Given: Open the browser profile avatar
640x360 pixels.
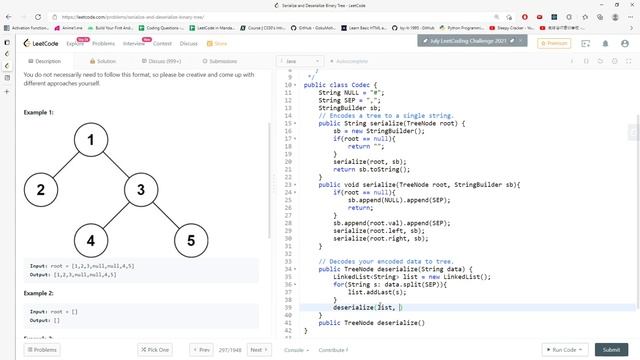Looking at the screenshot, I should (x=615, y=17).
